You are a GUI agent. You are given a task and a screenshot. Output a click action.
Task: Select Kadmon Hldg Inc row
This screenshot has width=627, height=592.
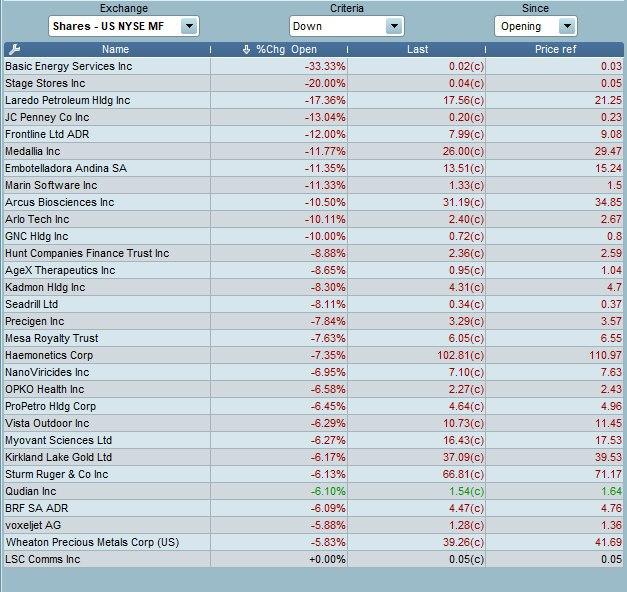point(314,287)
